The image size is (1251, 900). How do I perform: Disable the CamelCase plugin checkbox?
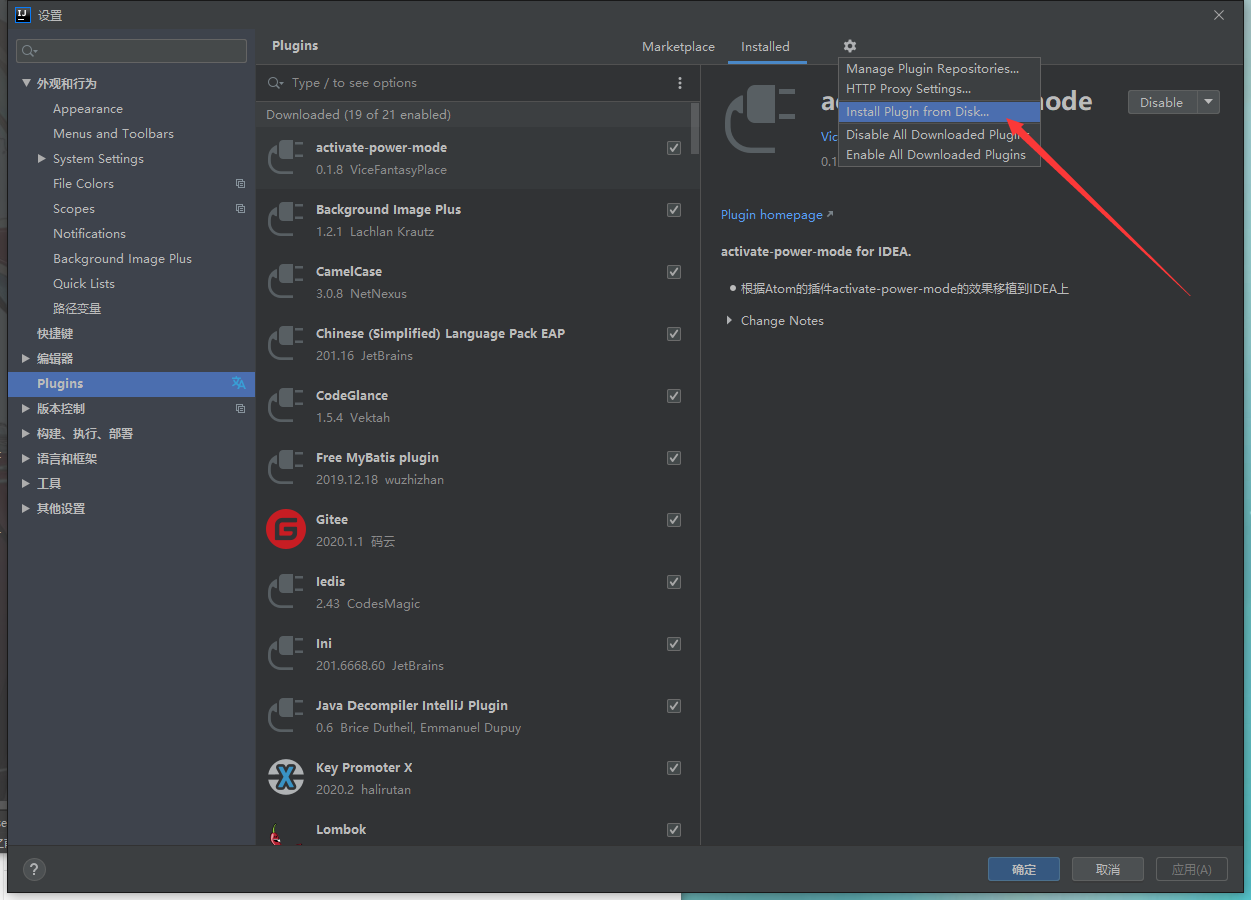coord(674,272)
